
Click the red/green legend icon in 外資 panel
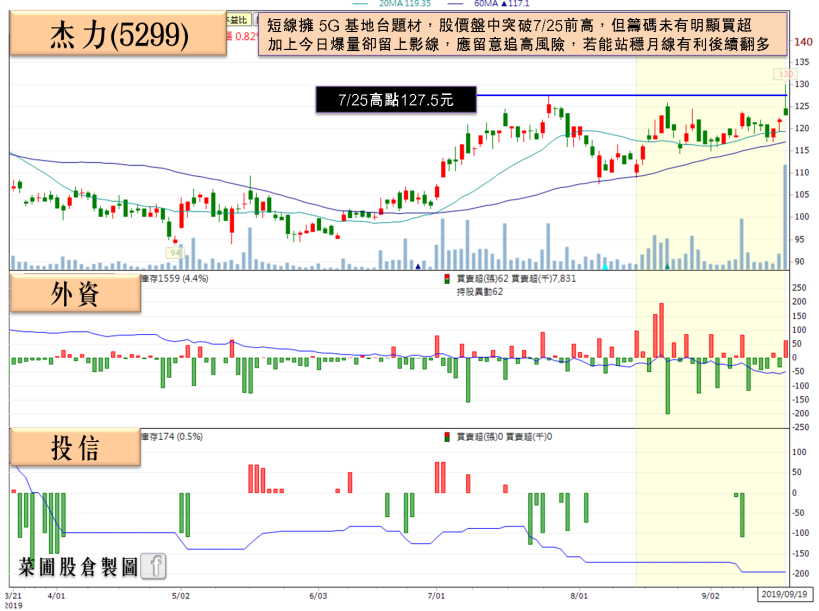coord(447,279)
